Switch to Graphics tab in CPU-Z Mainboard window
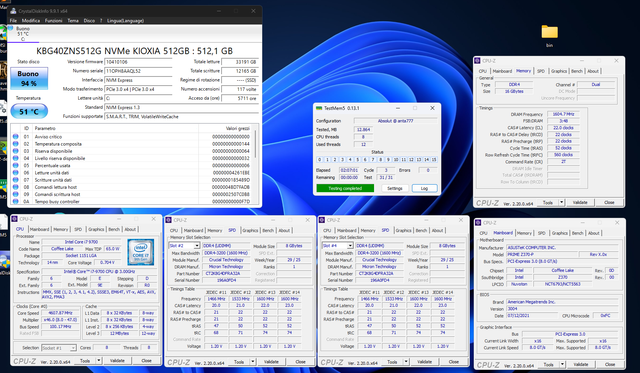This screenshot has width=640, height=373. pos(560,233)
